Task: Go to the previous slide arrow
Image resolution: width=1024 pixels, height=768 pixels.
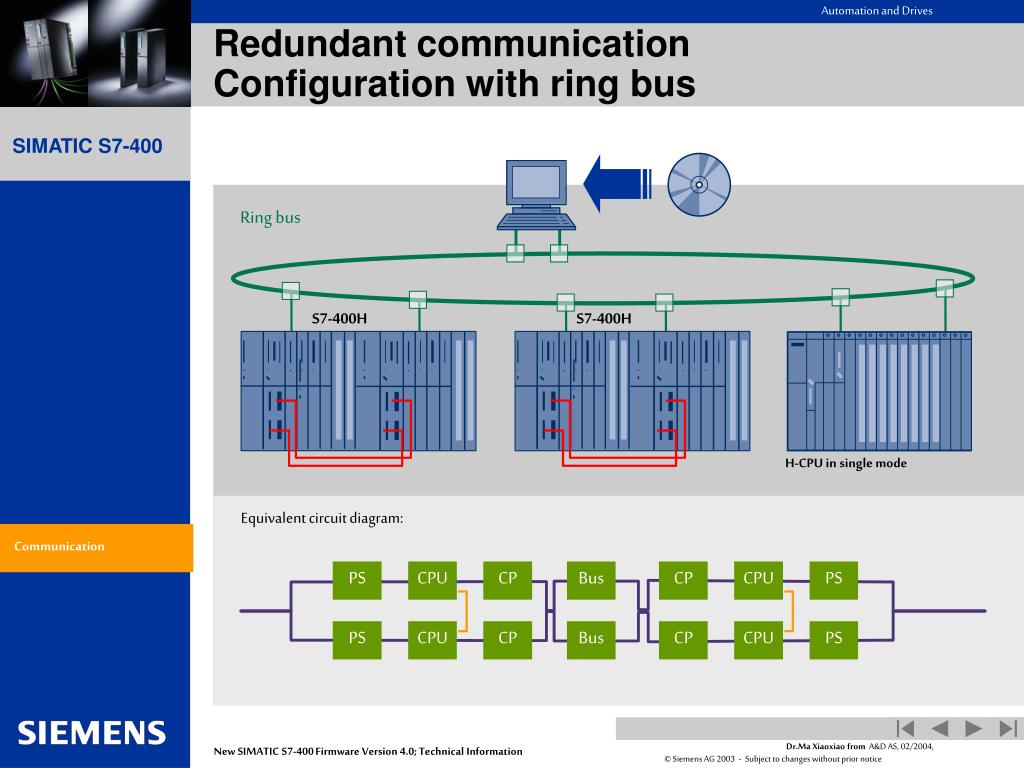Action: tap(940, 728)
